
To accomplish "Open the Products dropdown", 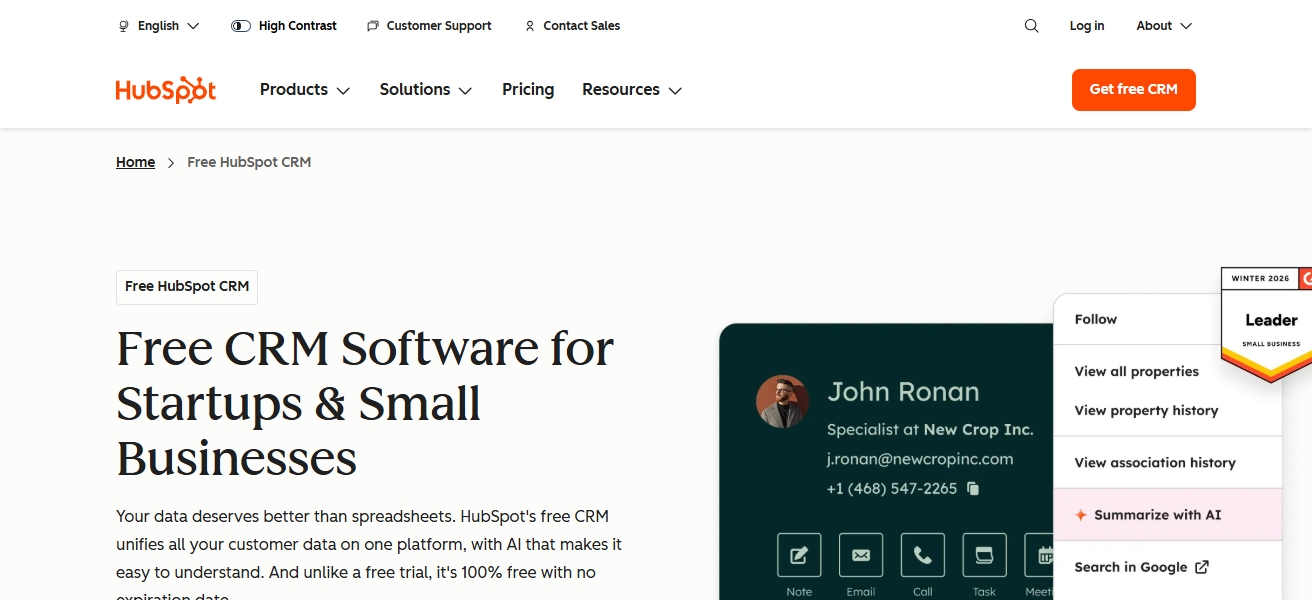I will [x=304, y=89].
